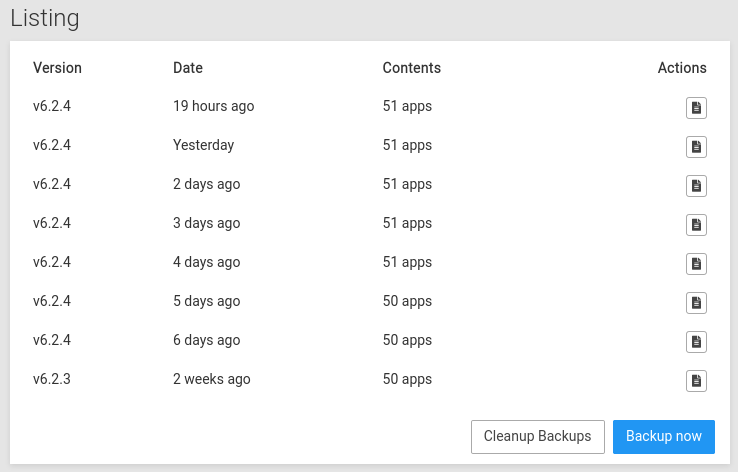Open backup details icon for 19 hours ago
Image resolution: width=738 pixels, height=472 pixels.
[696, 108]
